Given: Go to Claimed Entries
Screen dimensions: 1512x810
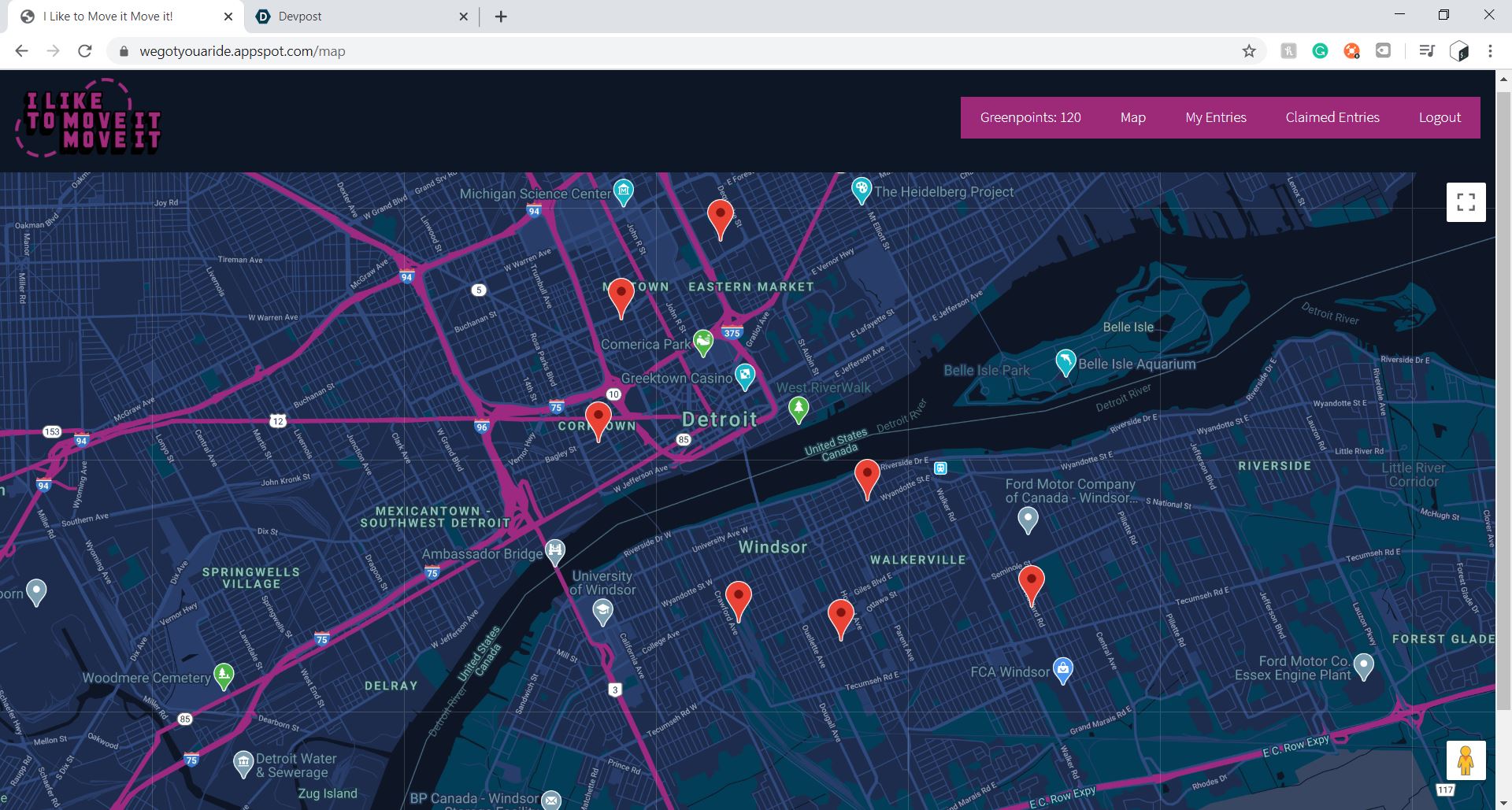Looking at the screenshot, I should click(1332, 117).
